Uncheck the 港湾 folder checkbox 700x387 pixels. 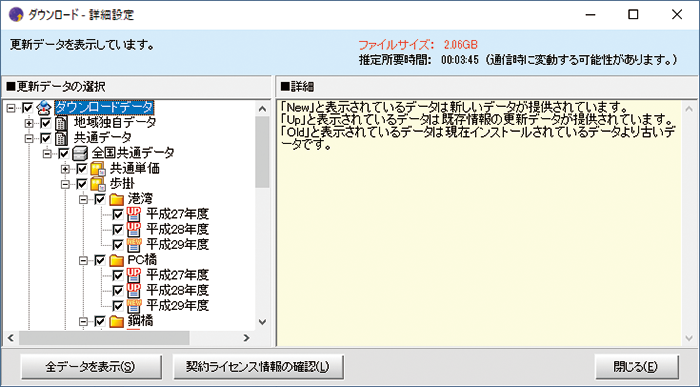click(100, 200)
